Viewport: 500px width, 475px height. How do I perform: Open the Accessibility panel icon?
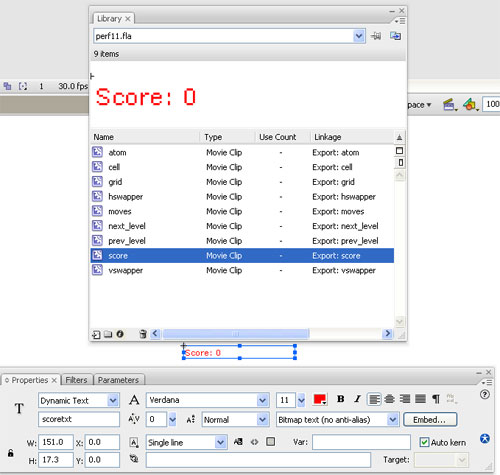tap(485, 438)
